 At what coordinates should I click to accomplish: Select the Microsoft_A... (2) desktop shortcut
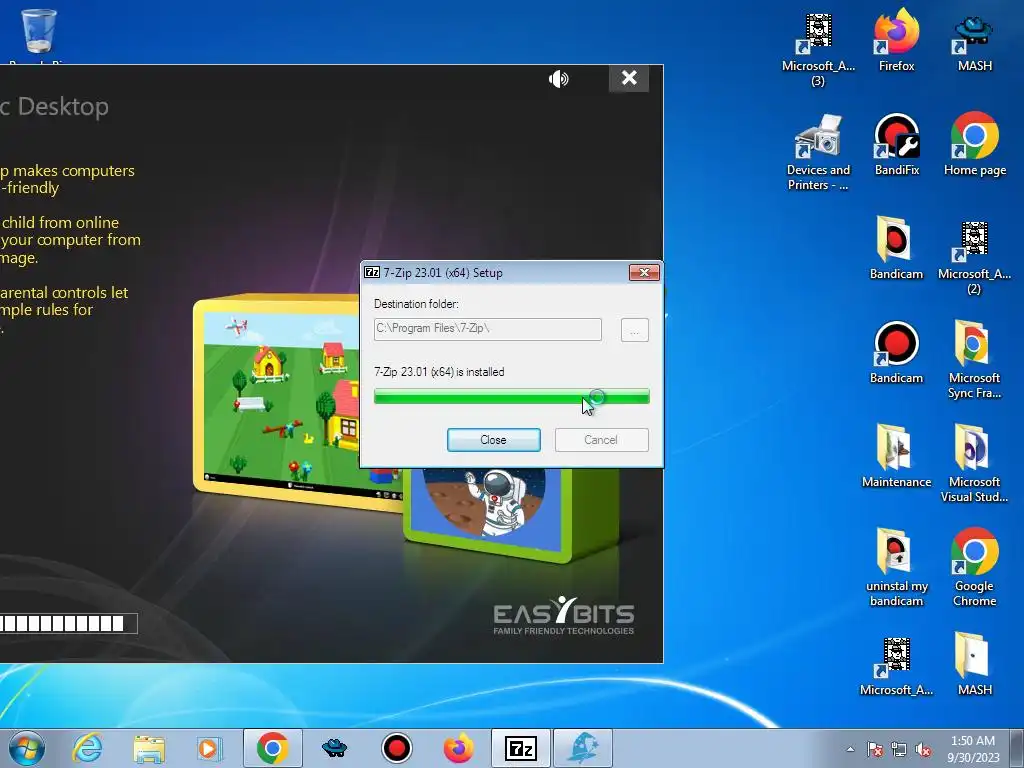[974, 259]
